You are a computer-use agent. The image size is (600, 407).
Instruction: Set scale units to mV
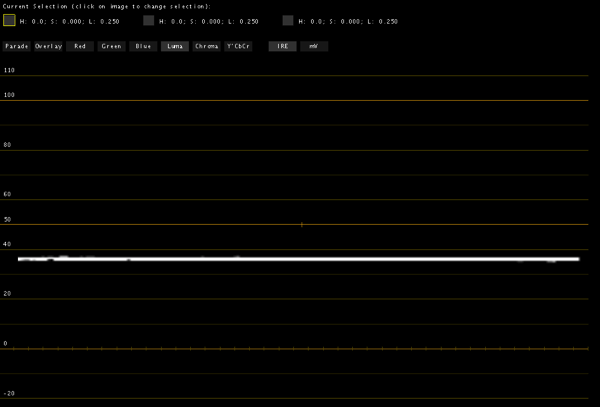313,46
